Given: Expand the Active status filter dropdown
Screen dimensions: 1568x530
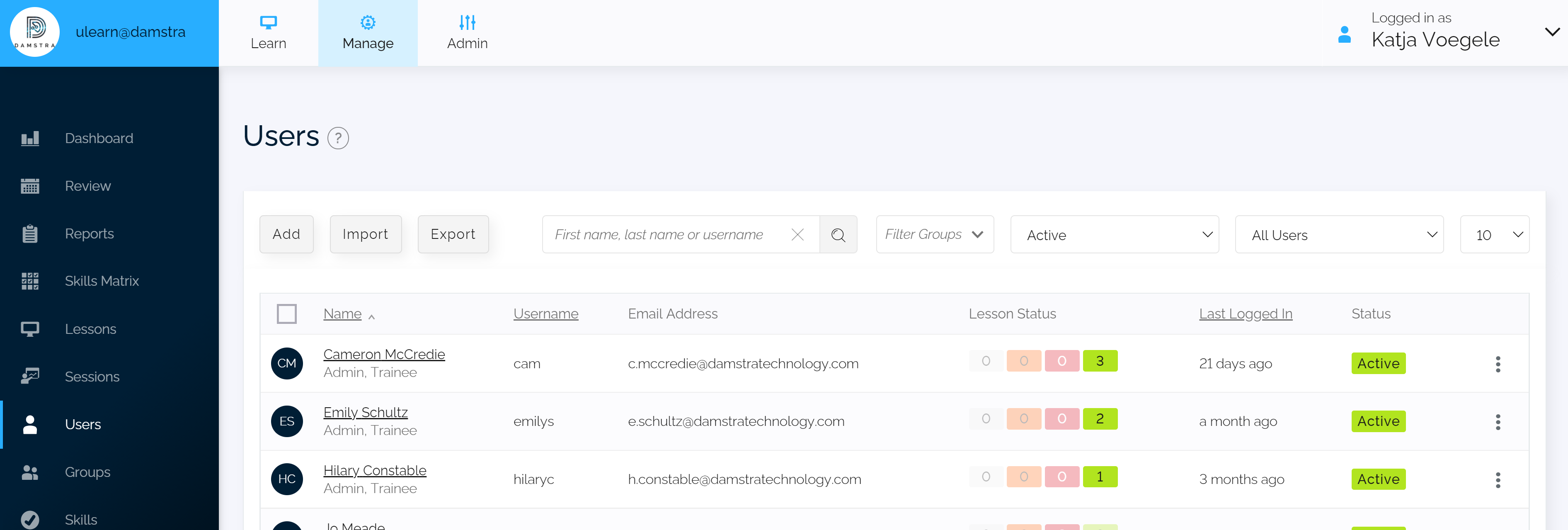Looking at the screenshot, I should pyautogui.click(x=1114, y=235).
